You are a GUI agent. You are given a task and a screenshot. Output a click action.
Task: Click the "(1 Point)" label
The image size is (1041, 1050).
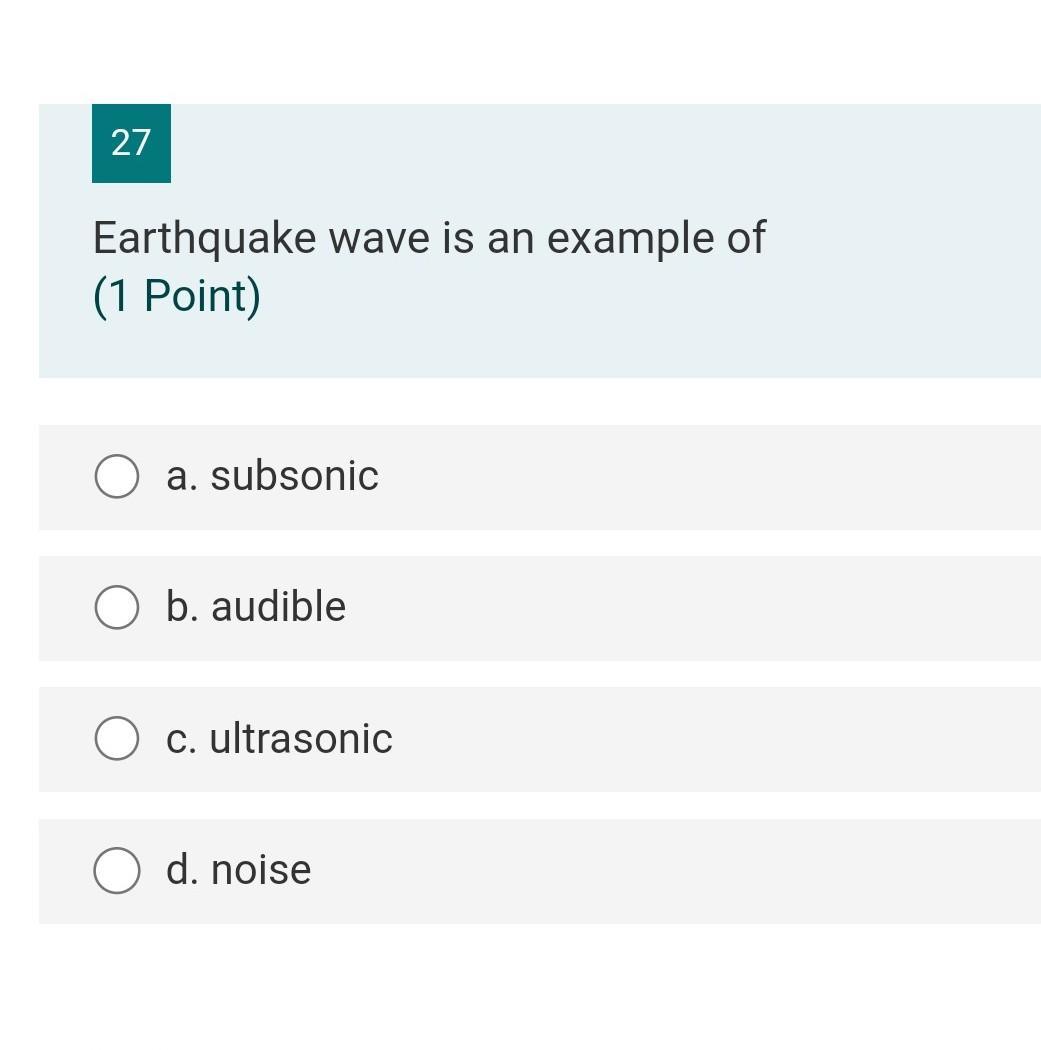click(177, 297)
